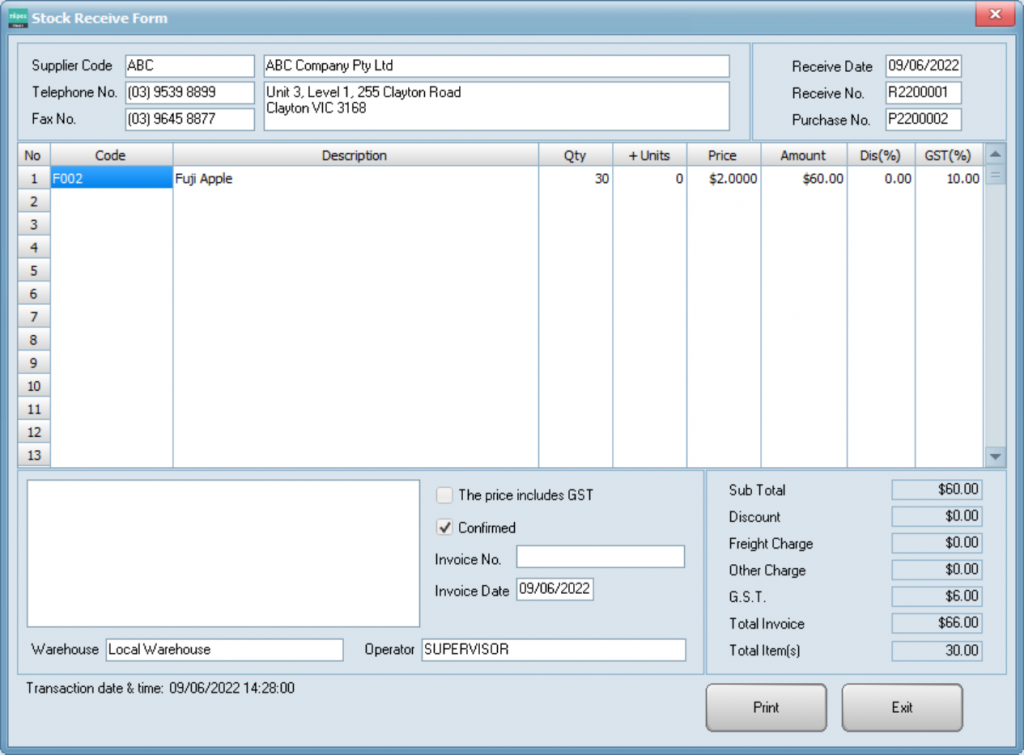This screenshot has height=755, width=1024.
Task: Click the Warehouse field showing Local Warehouse
Action: tap(223, 650)
